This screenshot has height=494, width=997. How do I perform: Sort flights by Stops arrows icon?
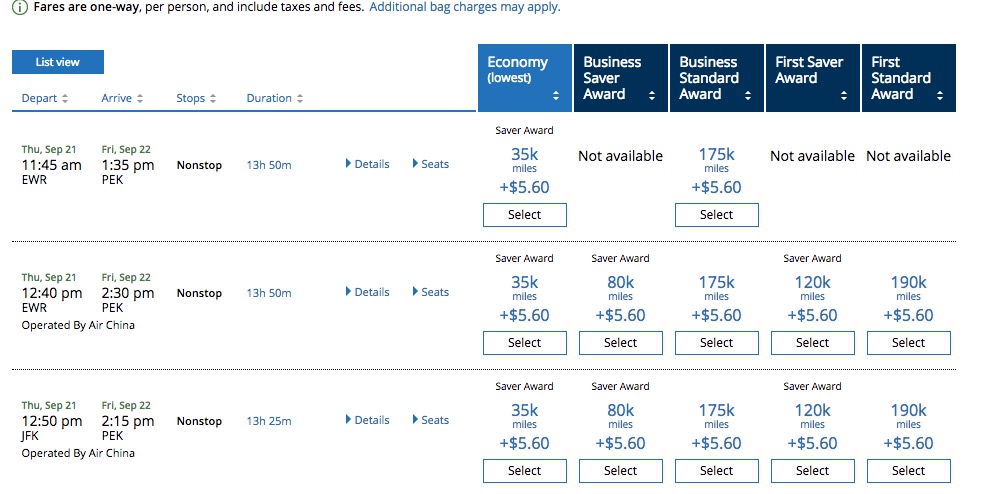point(213,99)
